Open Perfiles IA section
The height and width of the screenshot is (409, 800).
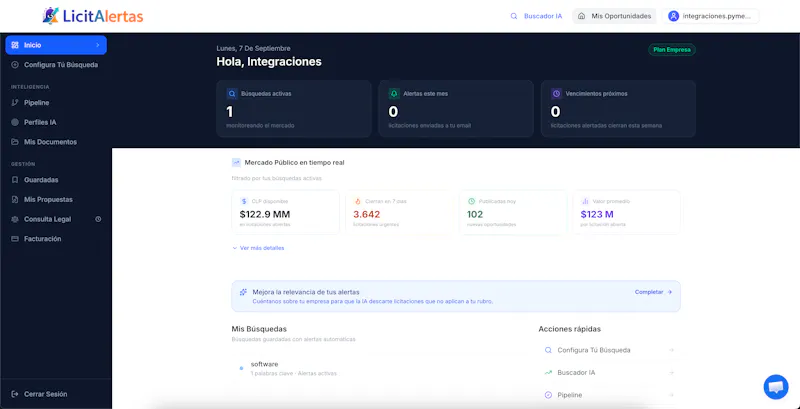click(x=56, y=122)
